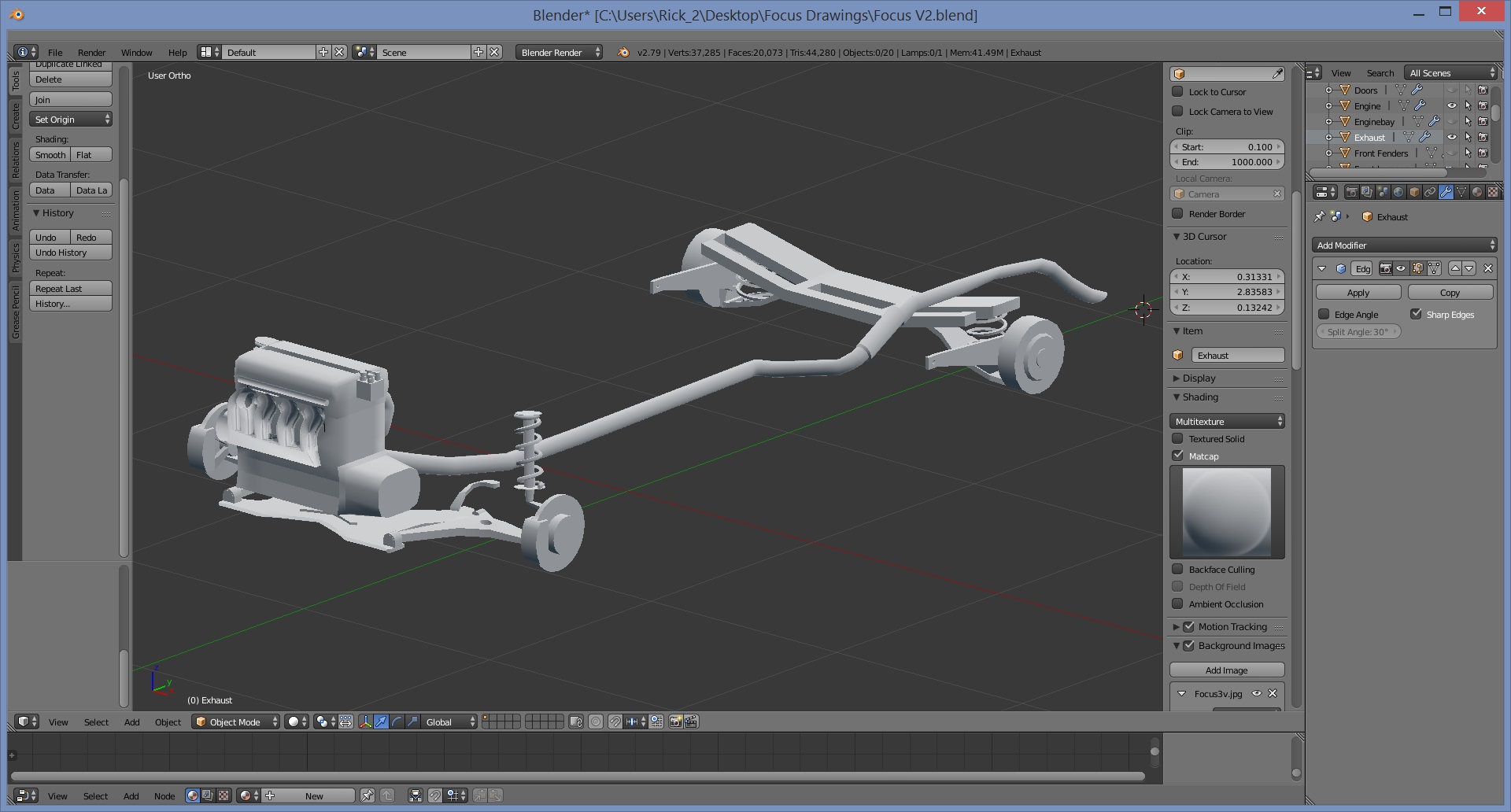This screenshot has width=1511, height=812.
Task: Open the Window menu
Action: [136, 52]
